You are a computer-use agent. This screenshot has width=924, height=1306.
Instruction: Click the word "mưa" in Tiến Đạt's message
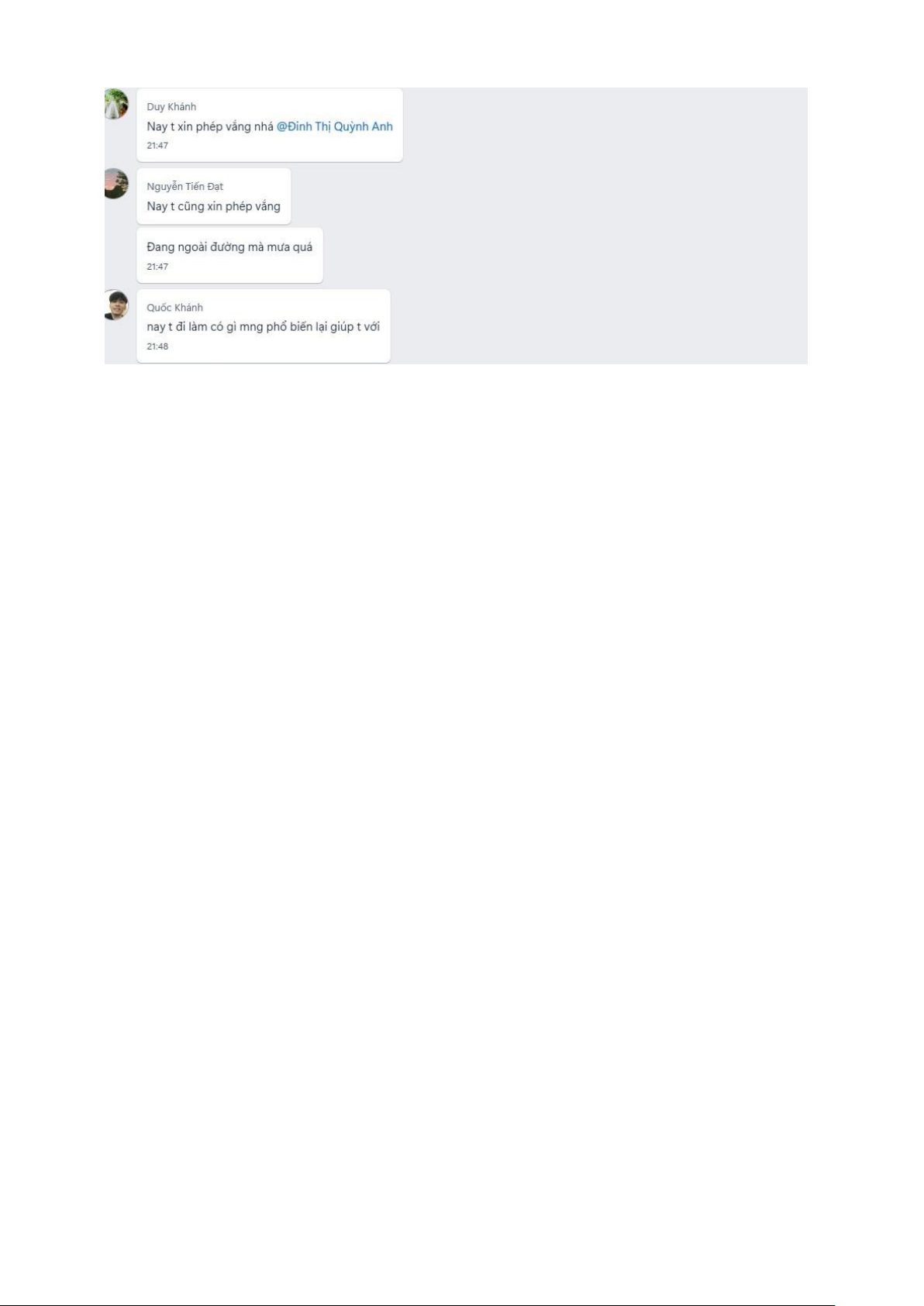[x=278, y=247]
